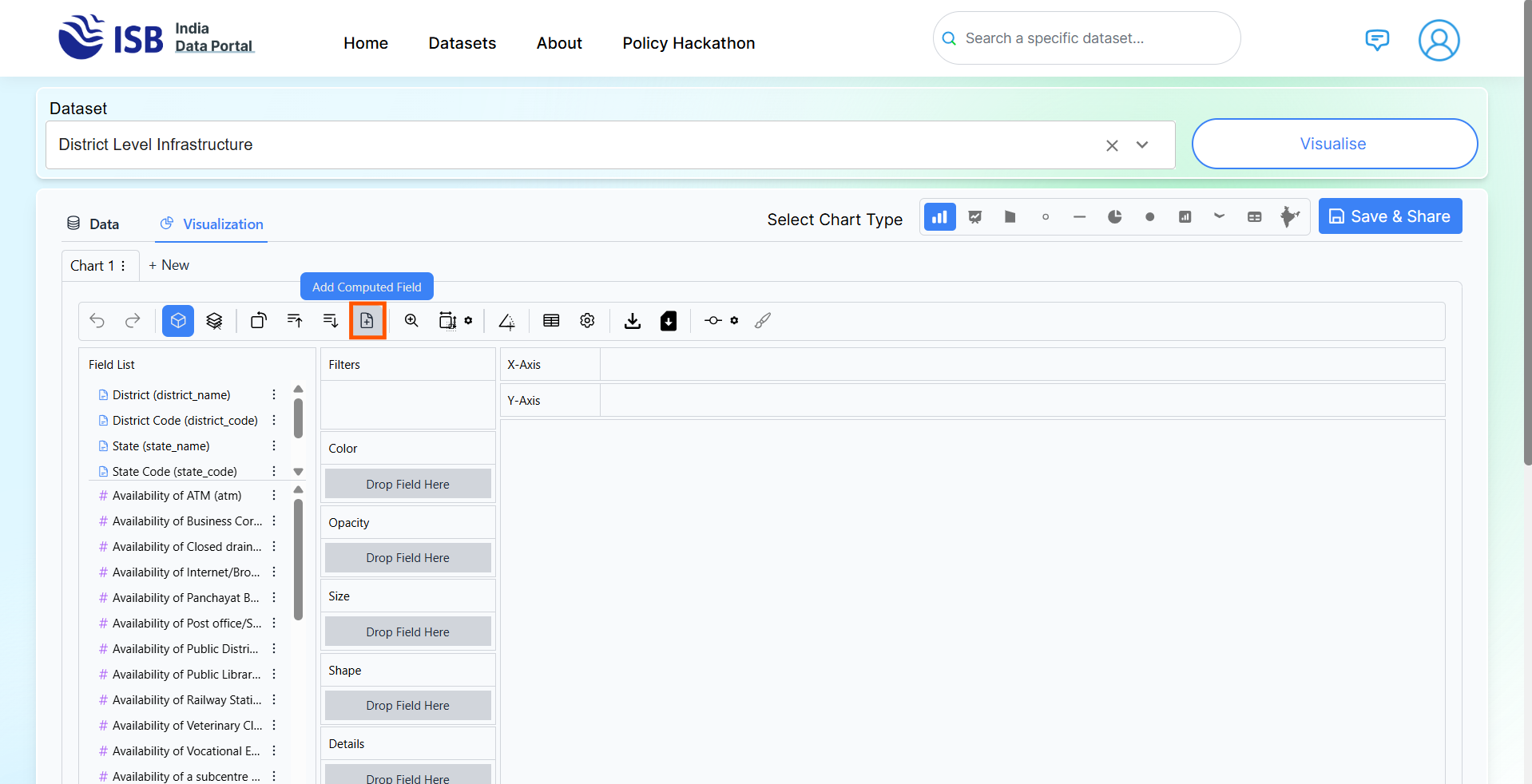1532x784 pixels.
Task: Select the pie chart type icon
Action: pos(1114,217)
